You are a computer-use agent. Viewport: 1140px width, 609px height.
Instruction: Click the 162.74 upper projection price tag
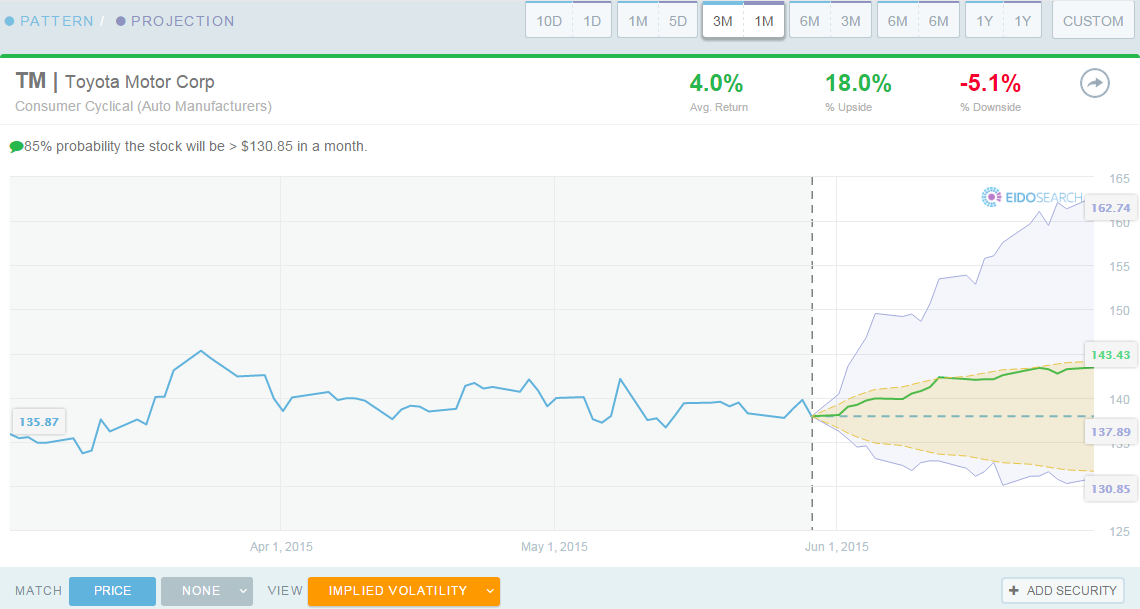coord(1111,208)
